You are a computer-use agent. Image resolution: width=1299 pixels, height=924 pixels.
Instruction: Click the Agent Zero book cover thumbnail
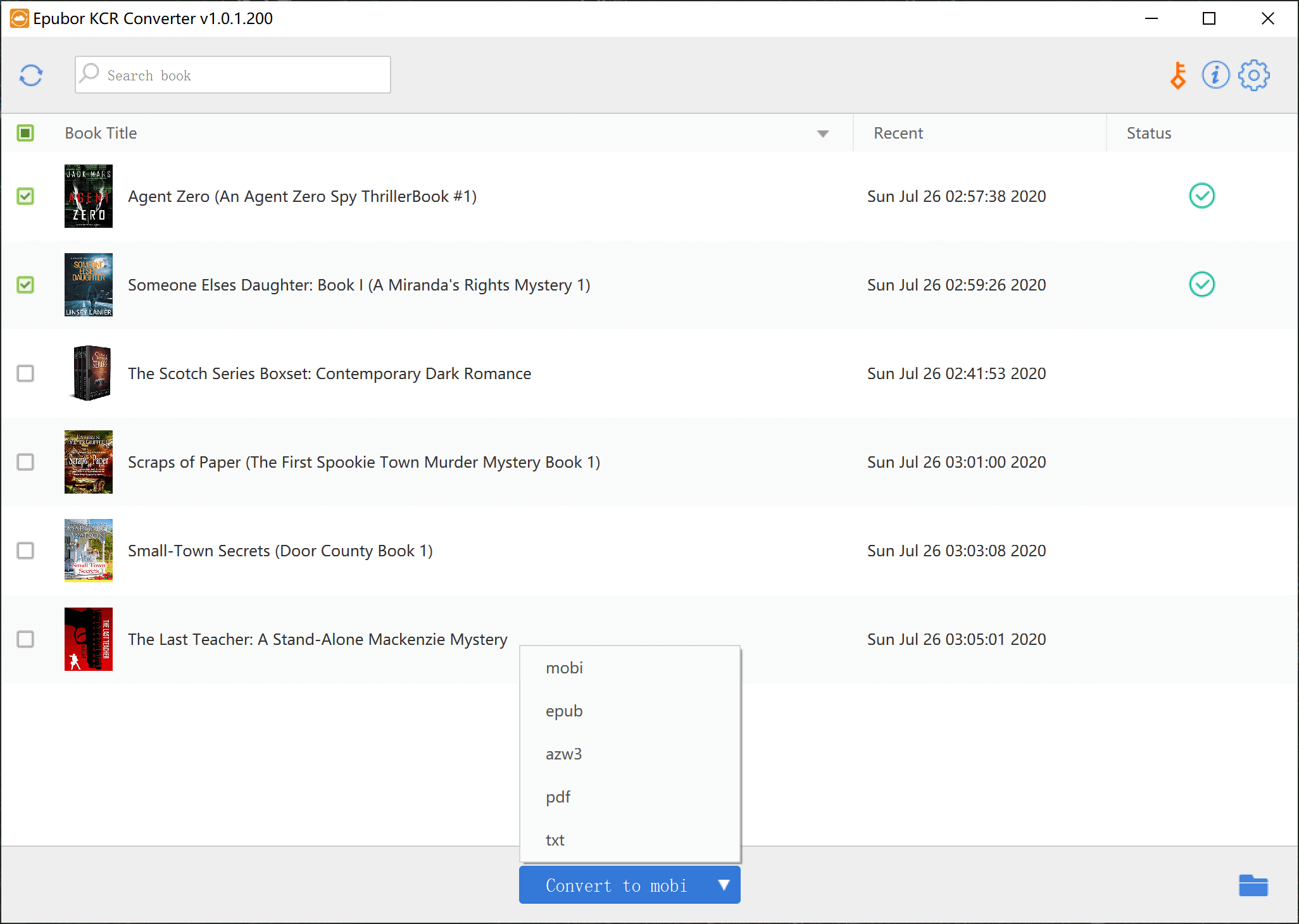tap(89, 196)
